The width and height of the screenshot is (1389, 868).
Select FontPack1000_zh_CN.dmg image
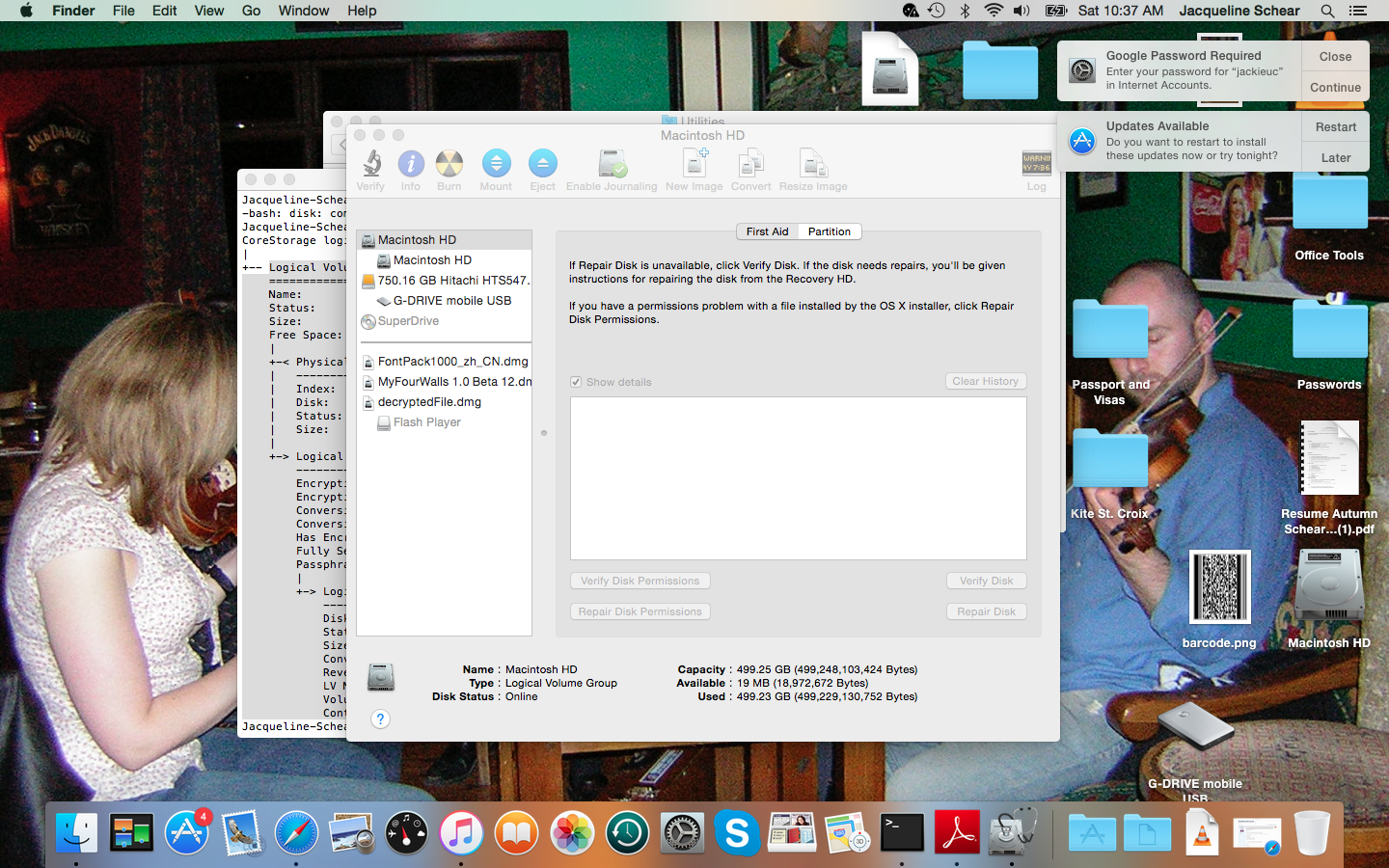pyautogui.click(x=444, y=362)
